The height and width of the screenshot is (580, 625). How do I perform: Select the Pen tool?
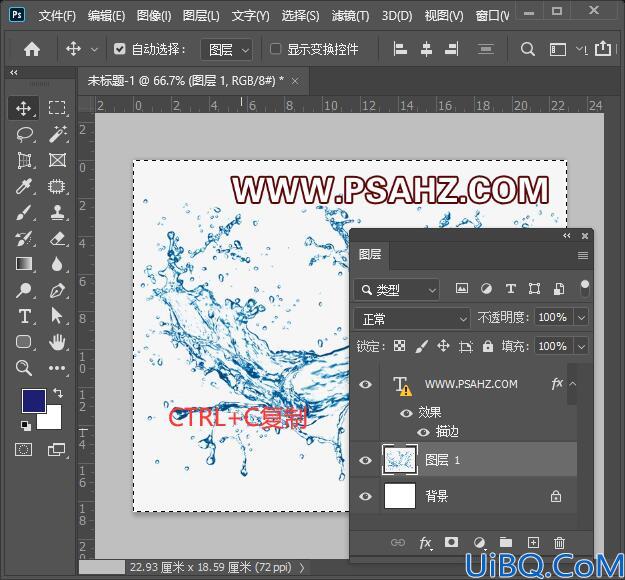click(57, 290)
